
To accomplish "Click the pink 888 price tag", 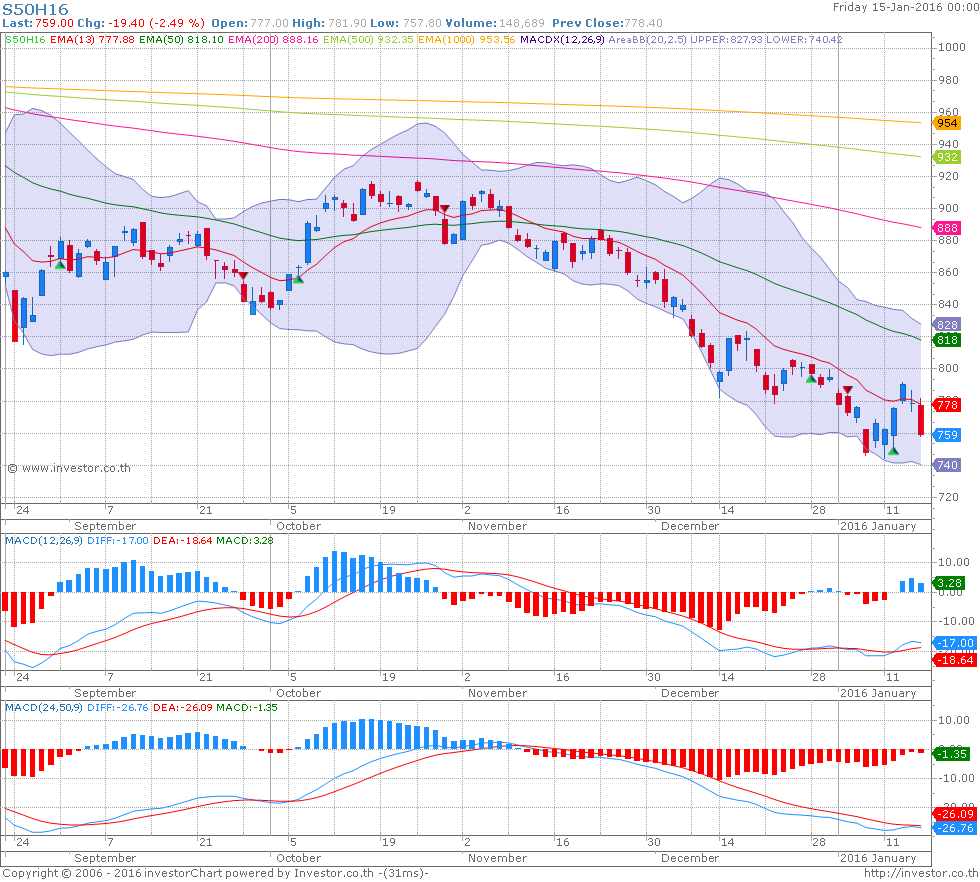I will point(947,228).
